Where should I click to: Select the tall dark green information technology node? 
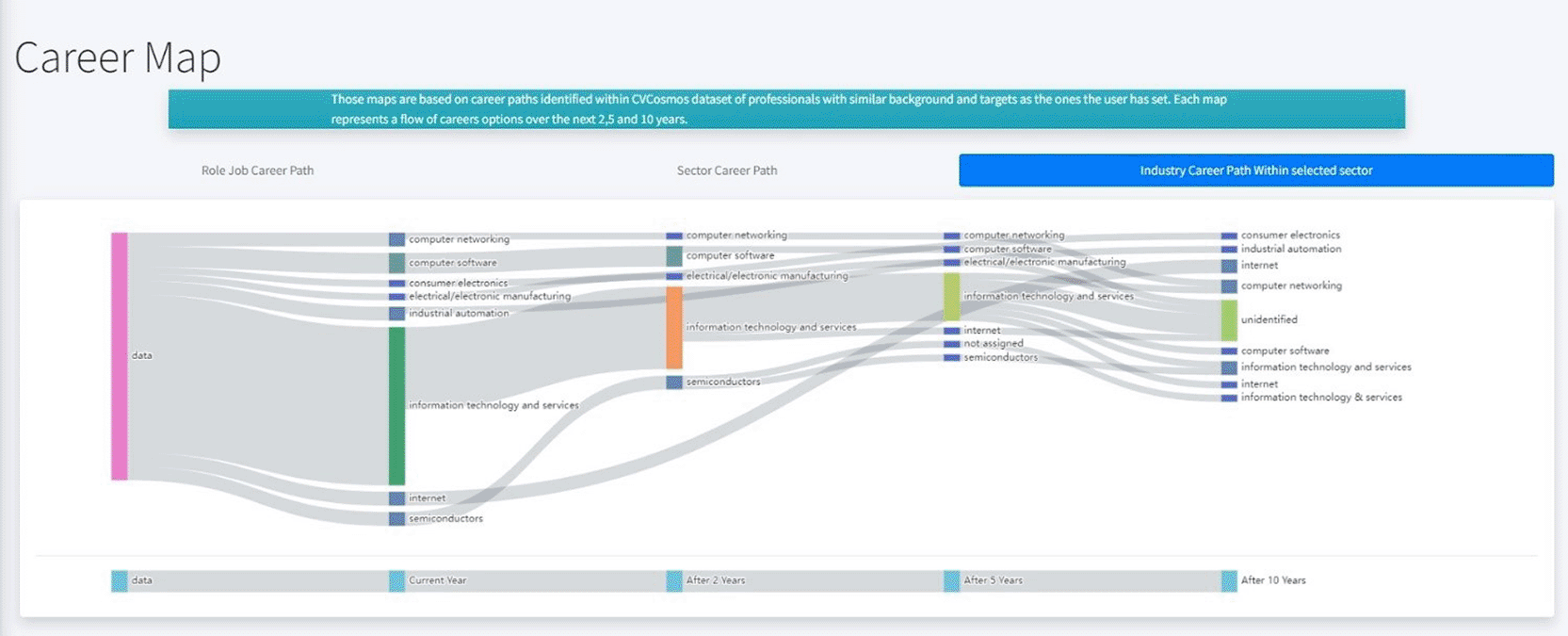click(396, 406)
